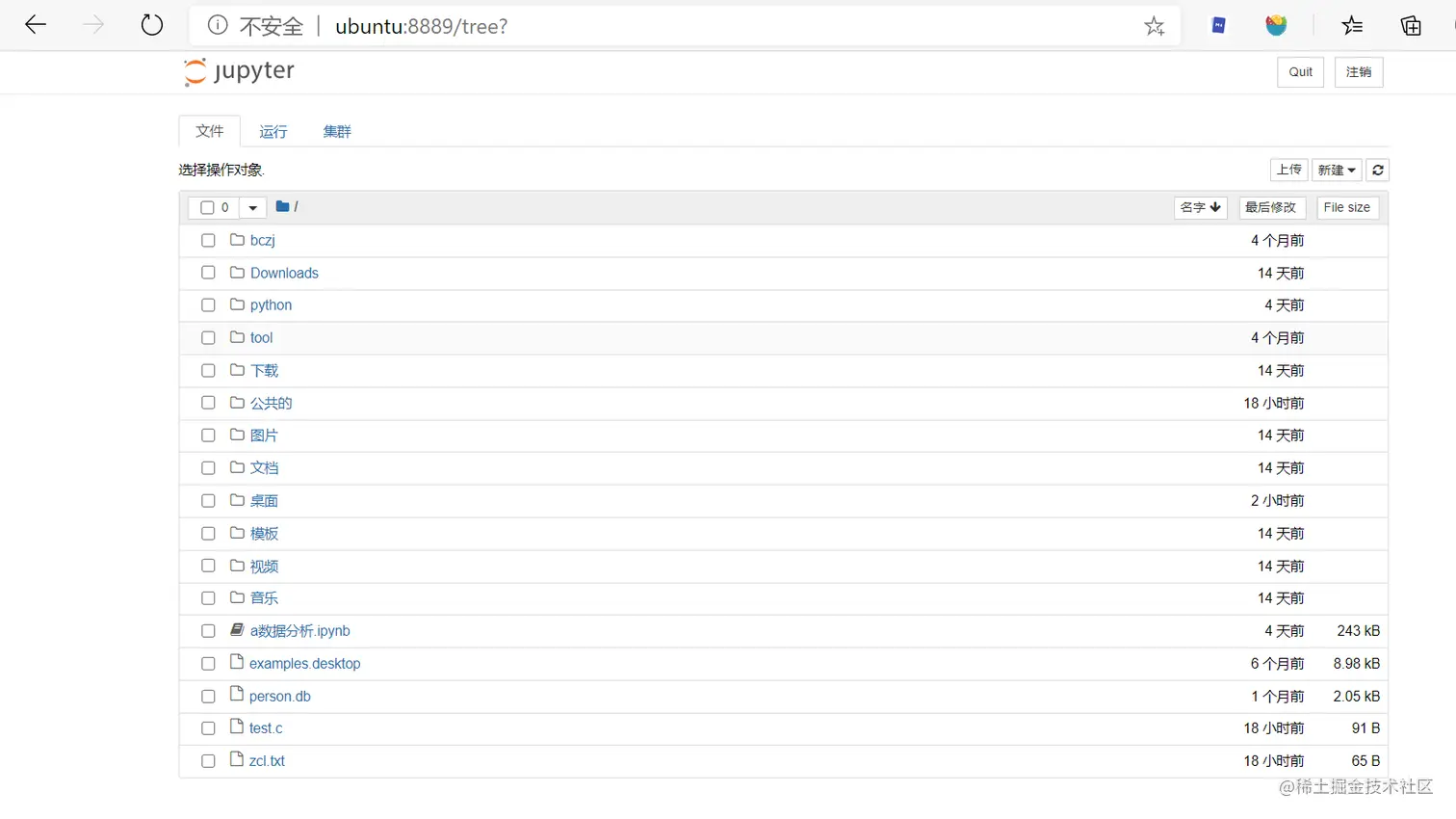This screenshot has width=1456, height=819.
Task: Switch to the 文件 tab
Action: tap(209, 131)
